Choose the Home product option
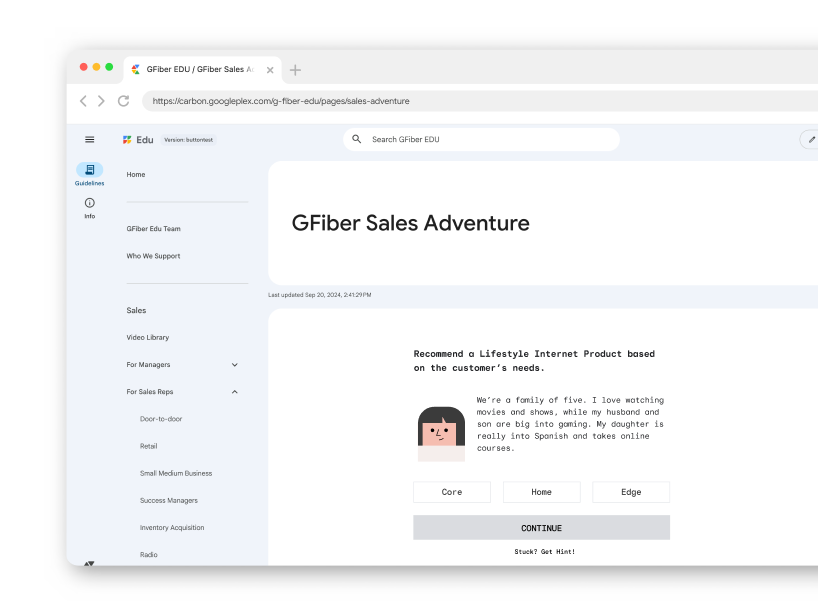The height and width of the screenshot is (610, 818). [x=542, y=492]
